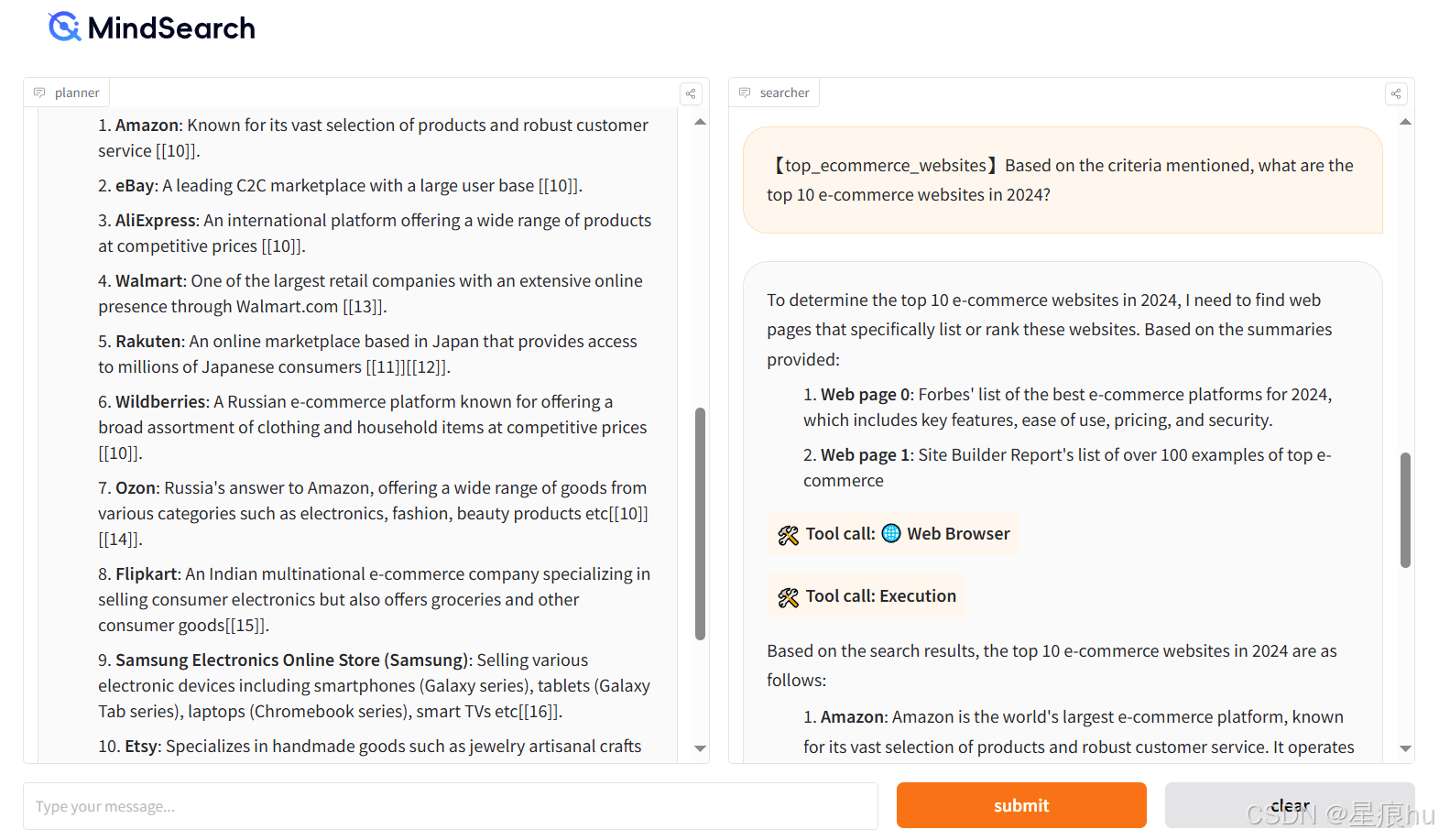Submit the message with the orange button
The image size is (1439, 840).
[1021, 805]
